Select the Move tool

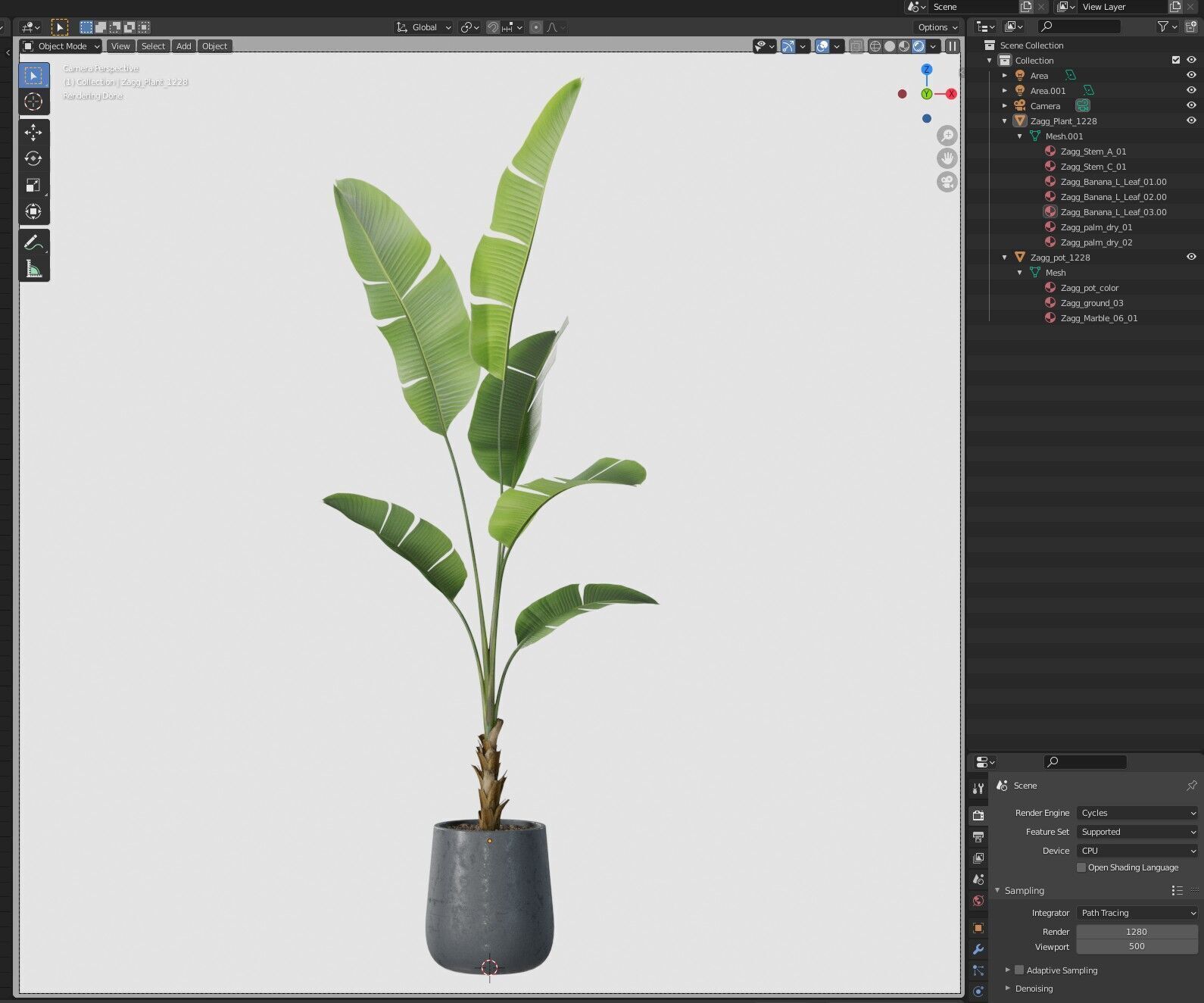tap(33, 133)
